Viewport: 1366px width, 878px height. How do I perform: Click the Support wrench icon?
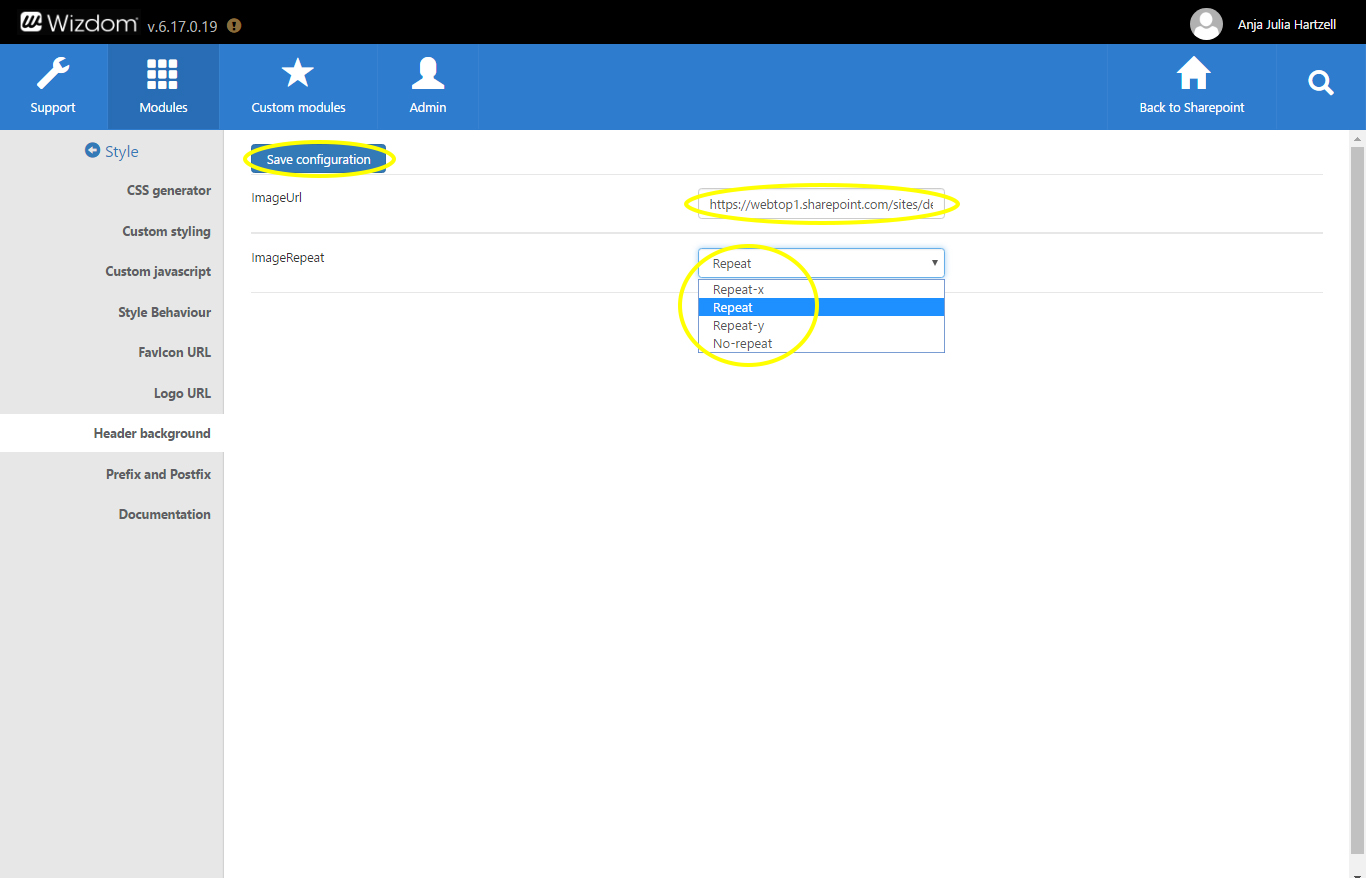tap(53, 75)
